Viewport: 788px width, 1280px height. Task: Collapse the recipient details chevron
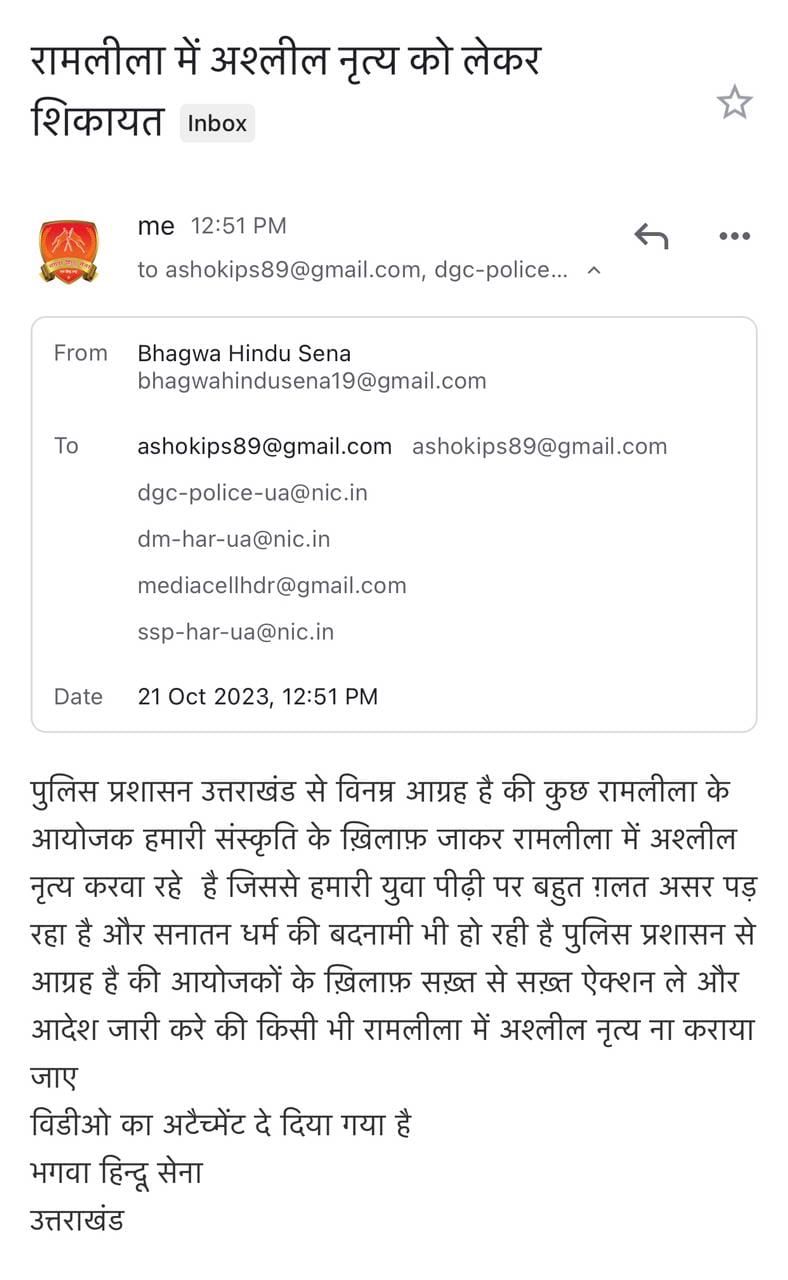point(594,270)
